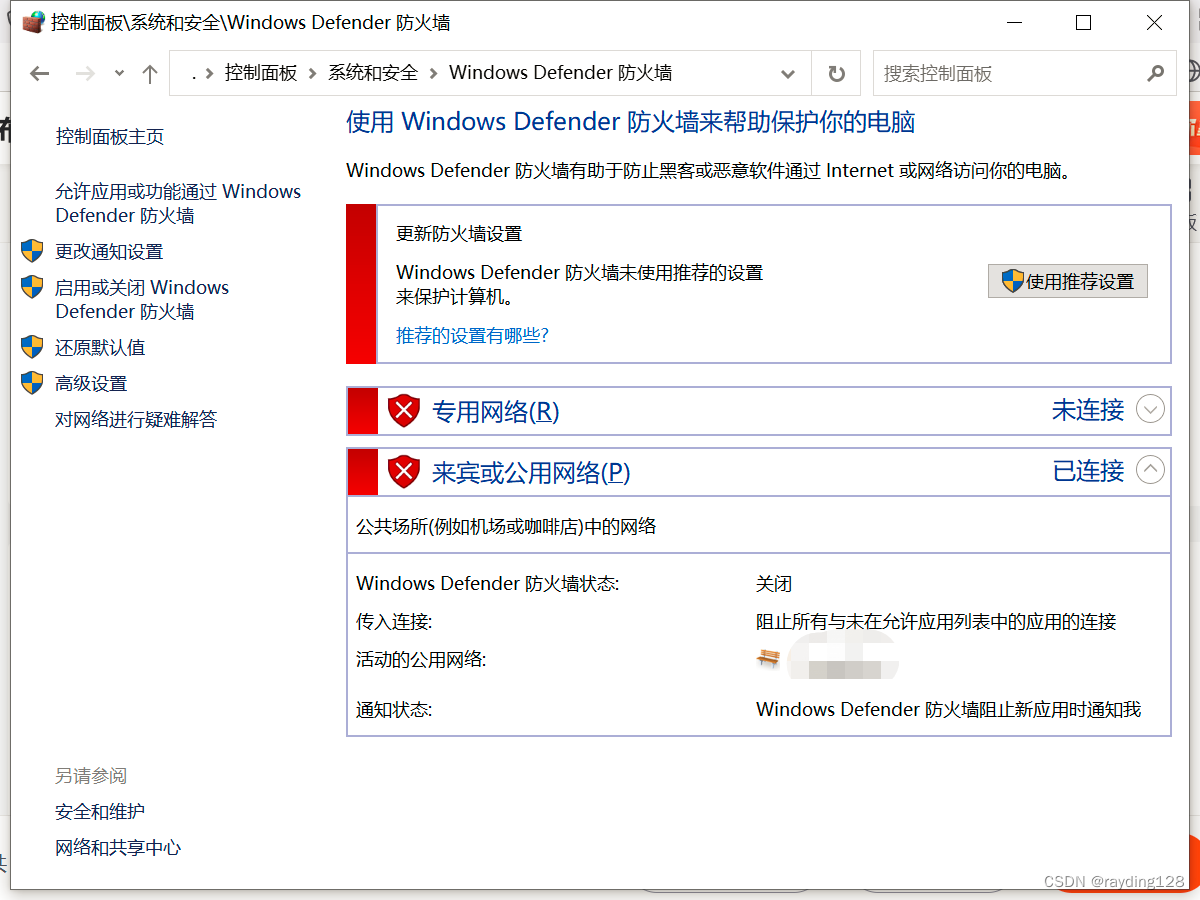Expand the address bar history dropdown

click(788, 73)
